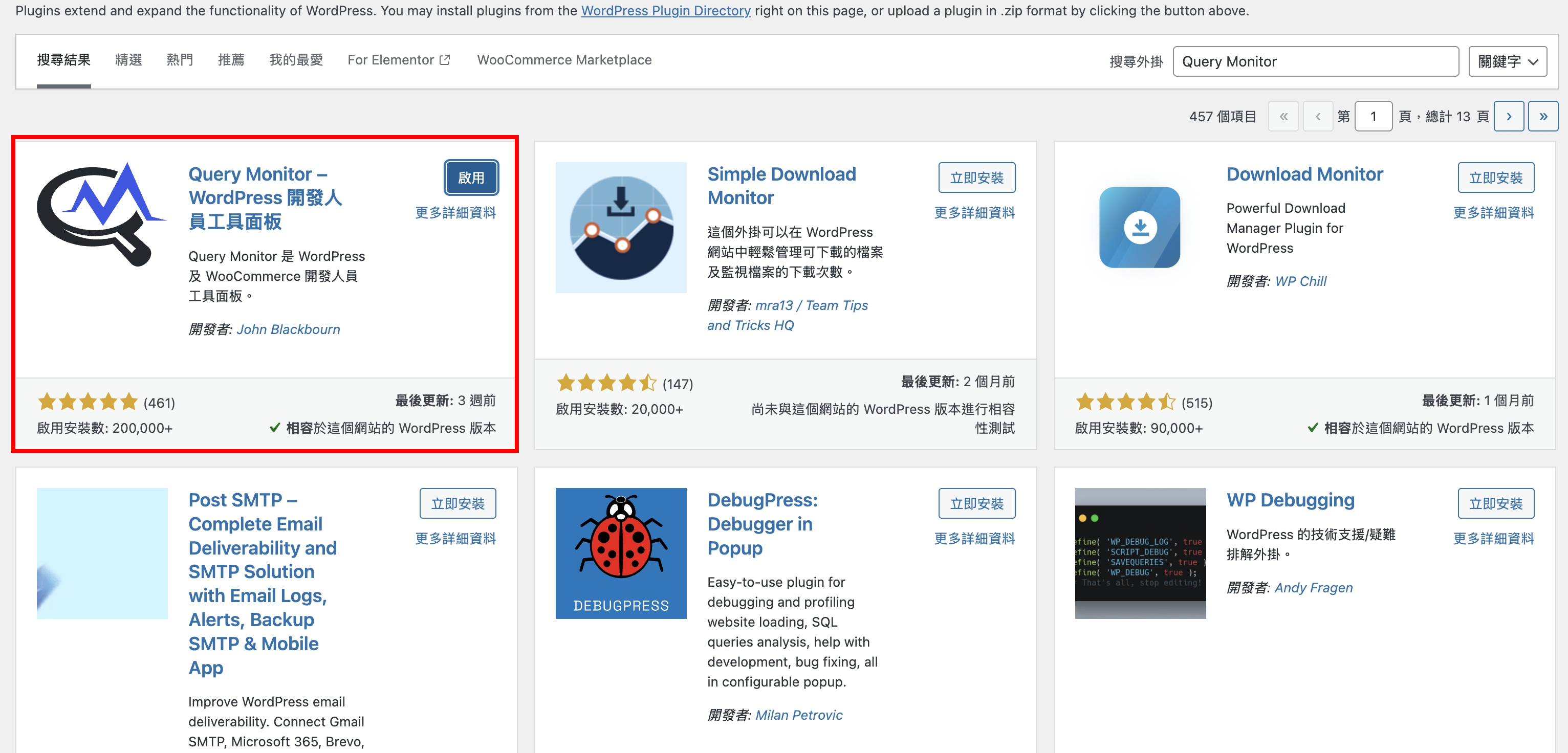The height and width of the screenshot is (753, 1568).
Task: Open WooCommerce Marketplace tab
Action: click(563, 60)
